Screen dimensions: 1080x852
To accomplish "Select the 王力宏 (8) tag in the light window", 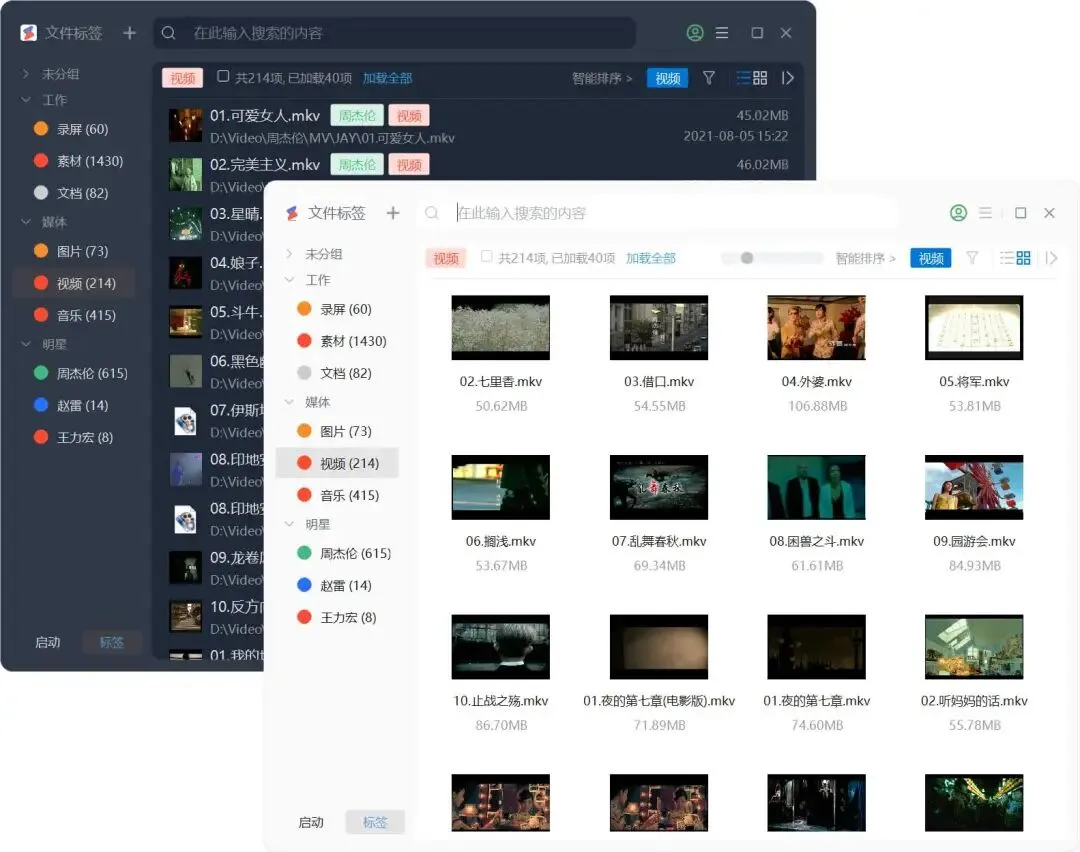I will point(338,618).
